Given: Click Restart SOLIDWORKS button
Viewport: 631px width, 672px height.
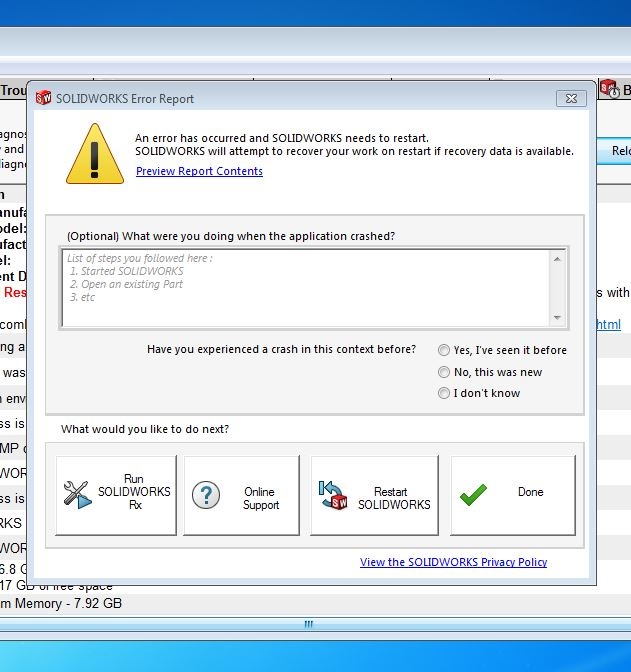Looking at the screenshot, I should 375,495.
